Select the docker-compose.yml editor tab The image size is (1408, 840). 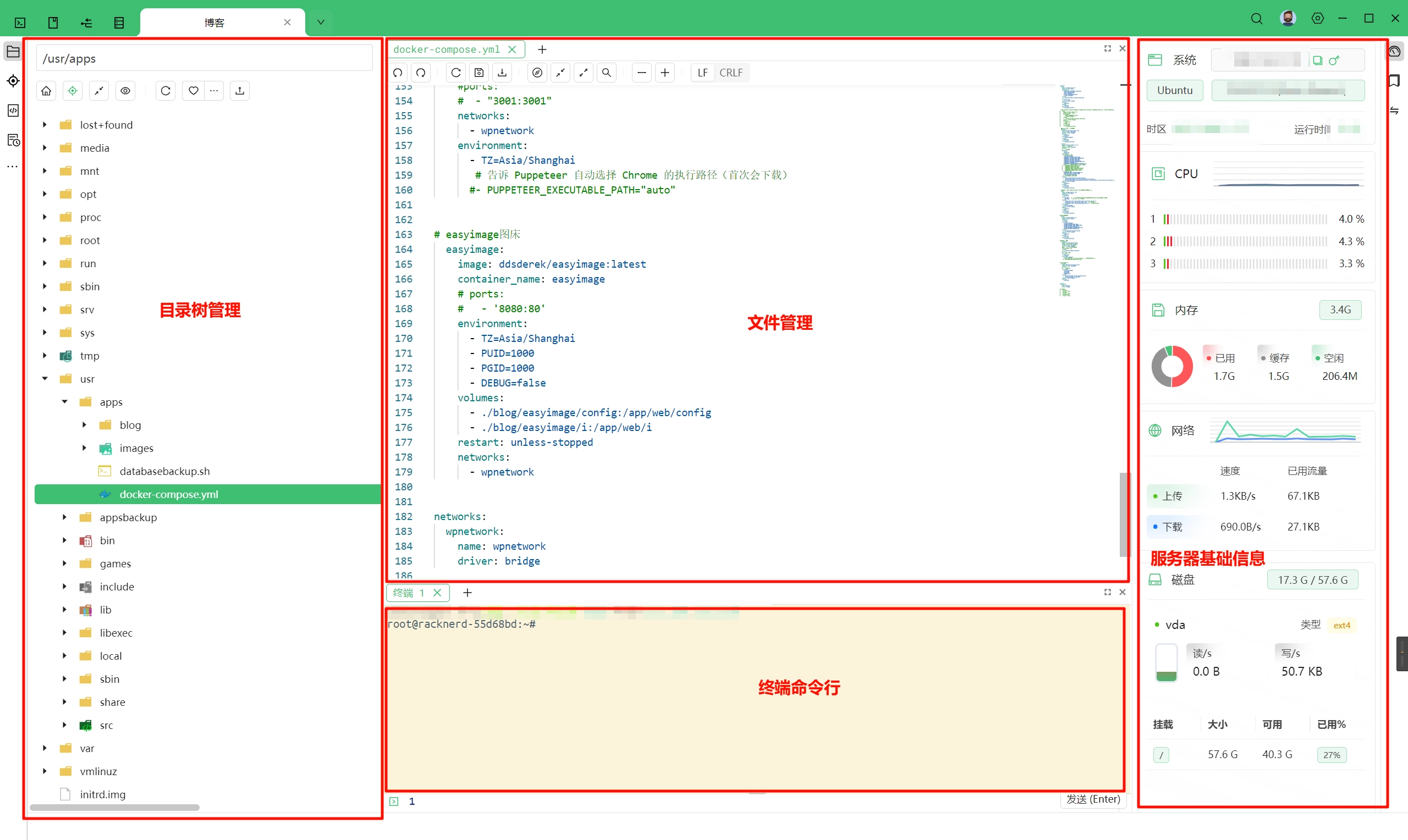click(x=446, y=49)
